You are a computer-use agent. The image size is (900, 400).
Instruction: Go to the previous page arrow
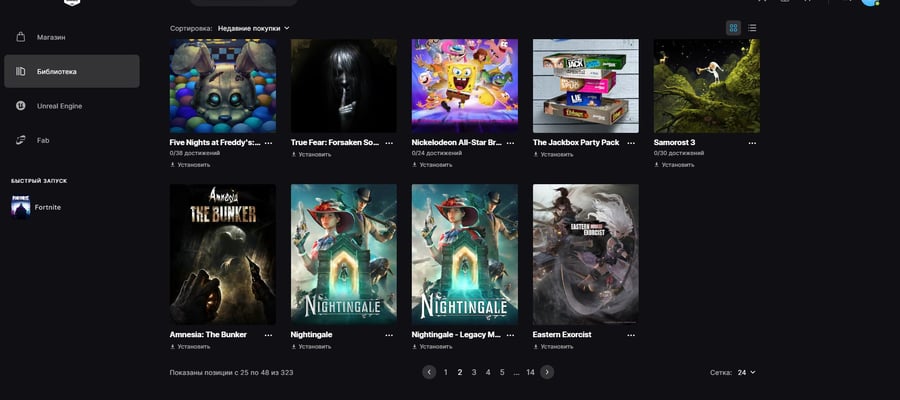(429, 372)
